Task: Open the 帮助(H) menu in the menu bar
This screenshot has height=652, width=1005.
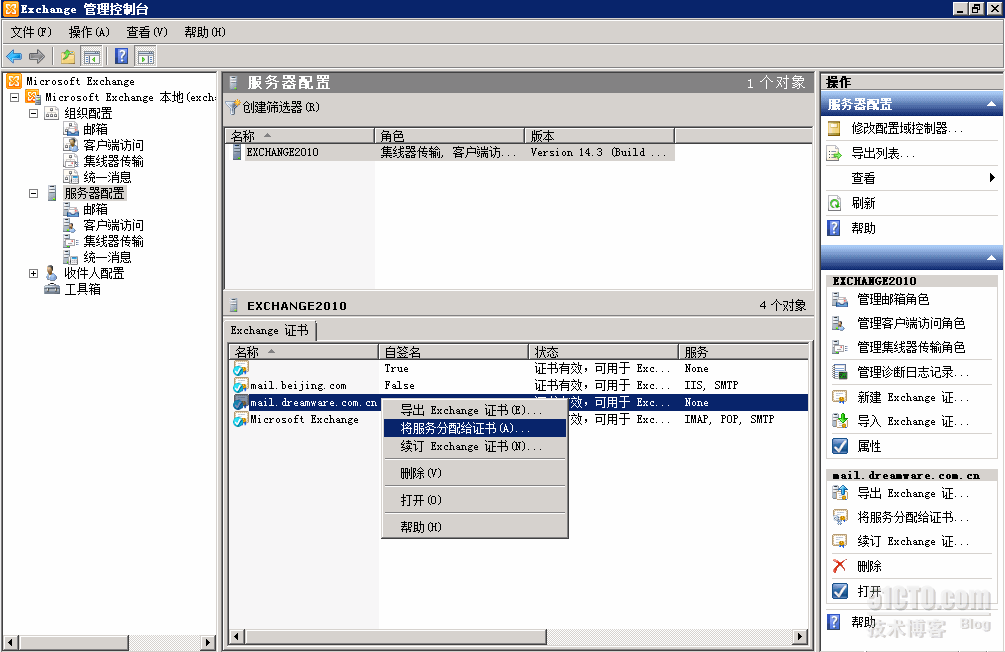Action: [x=204, y=32]
